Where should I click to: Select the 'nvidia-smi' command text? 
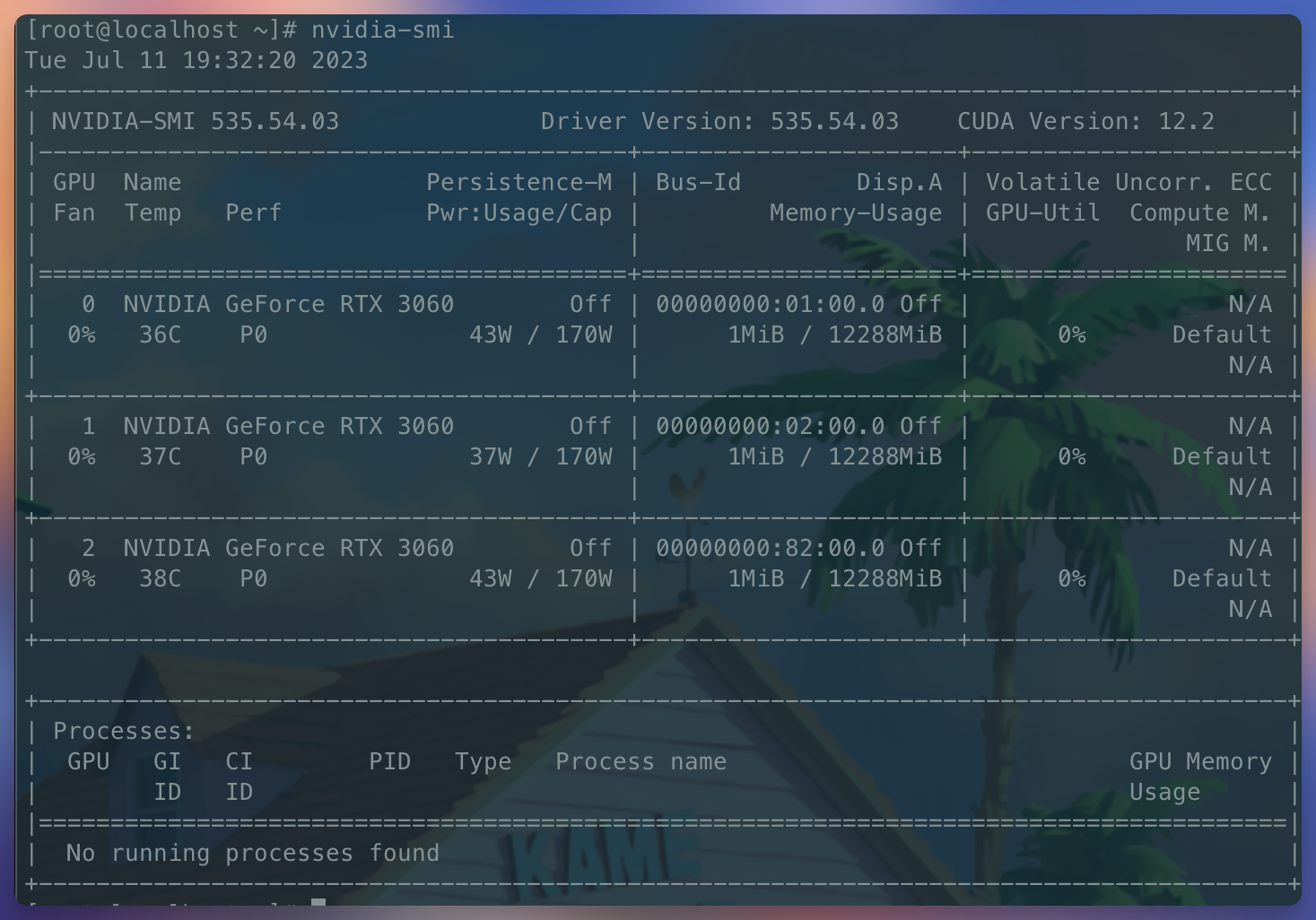(x=383, y=30)
